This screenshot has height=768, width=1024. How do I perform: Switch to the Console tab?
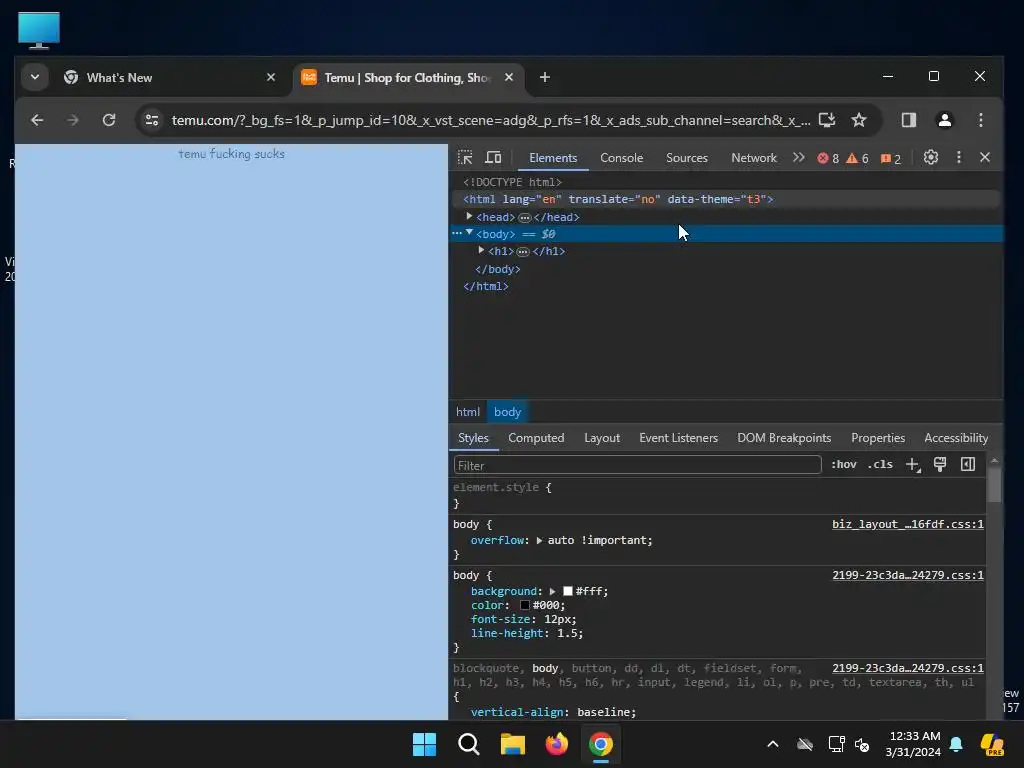pyautogui.click(x=621, y=158)
